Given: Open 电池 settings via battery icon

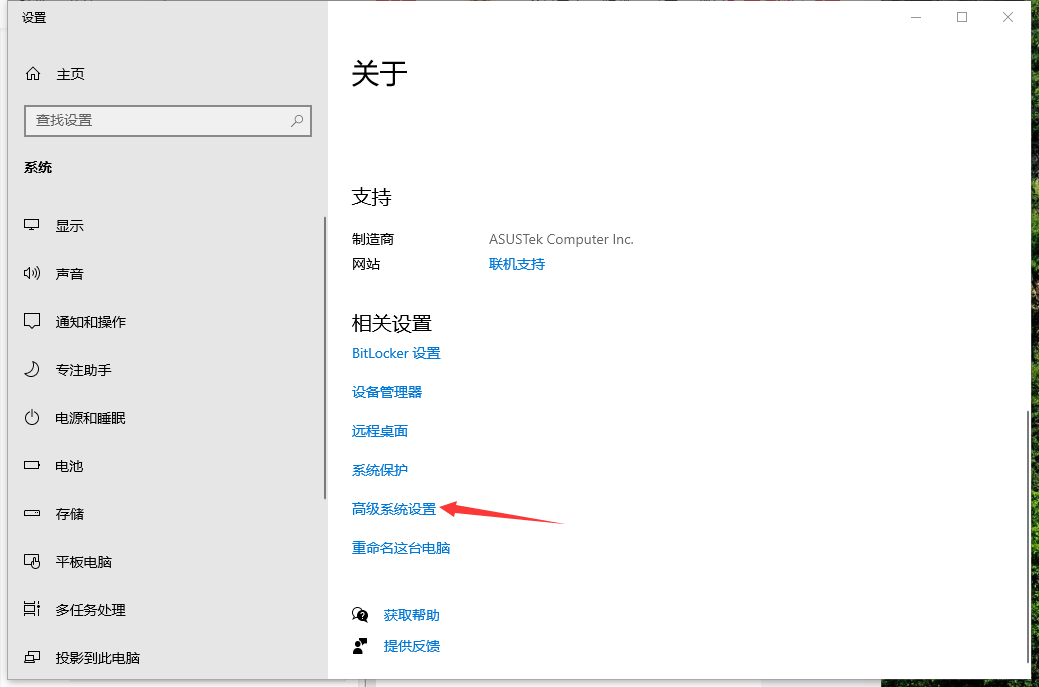Looking at the screenshot, I should [x=33, y=465].
